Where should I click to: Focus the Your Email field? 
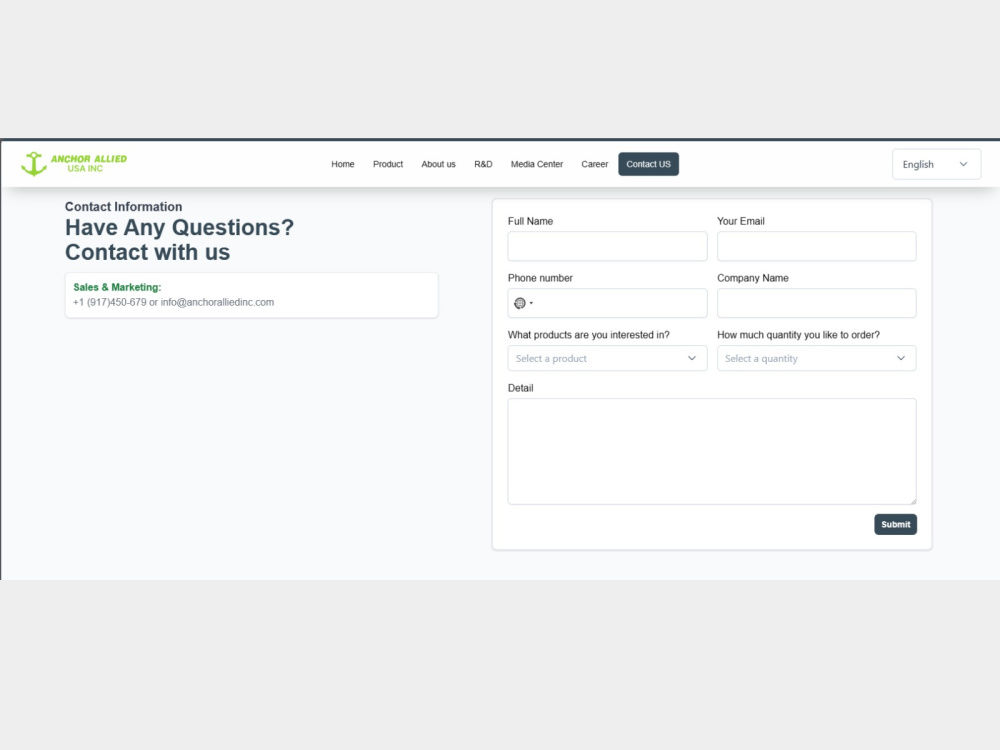tap(816, 246)
